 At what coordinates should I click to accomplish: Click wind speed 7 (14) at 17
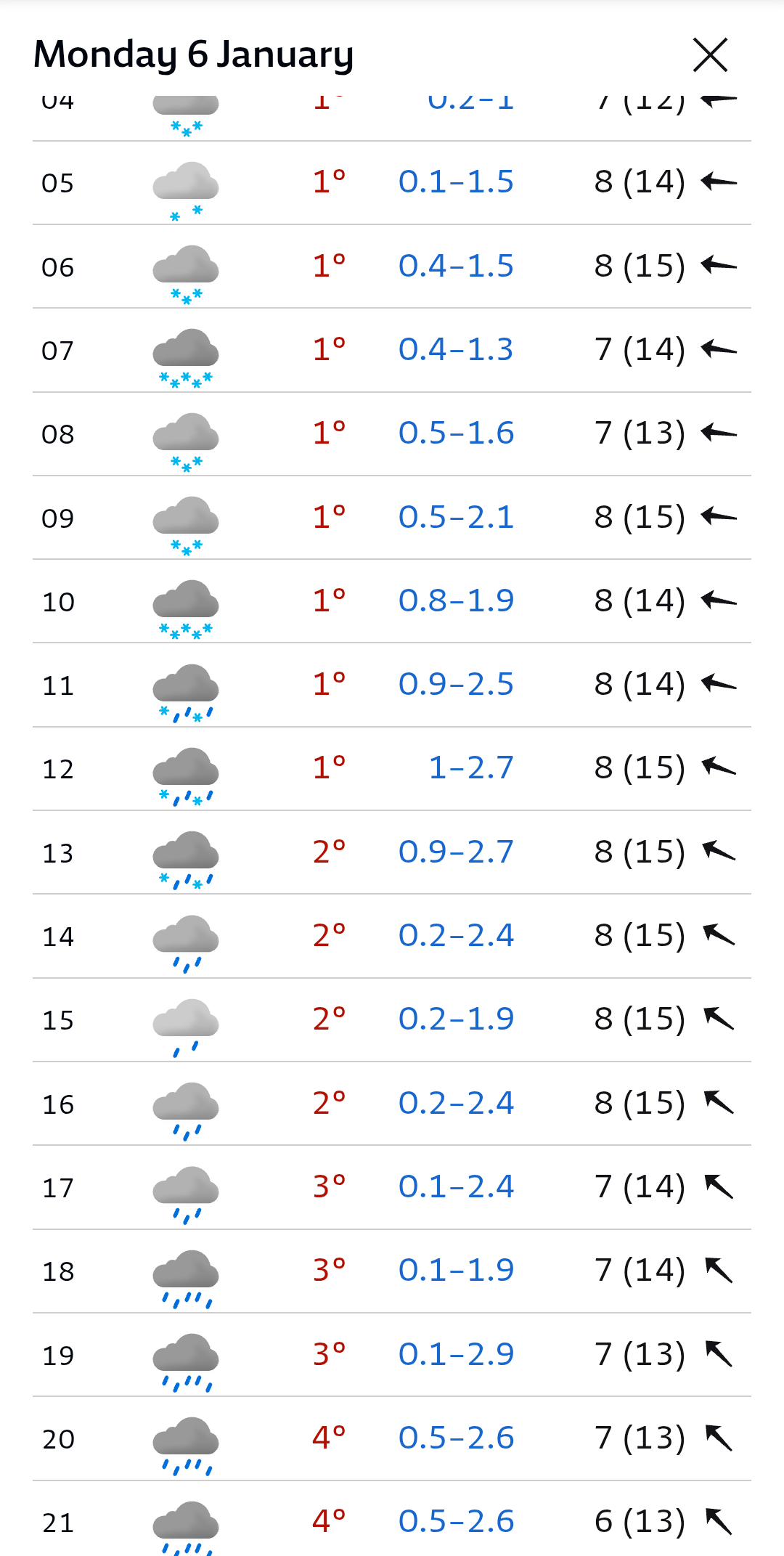[640, 1186]
